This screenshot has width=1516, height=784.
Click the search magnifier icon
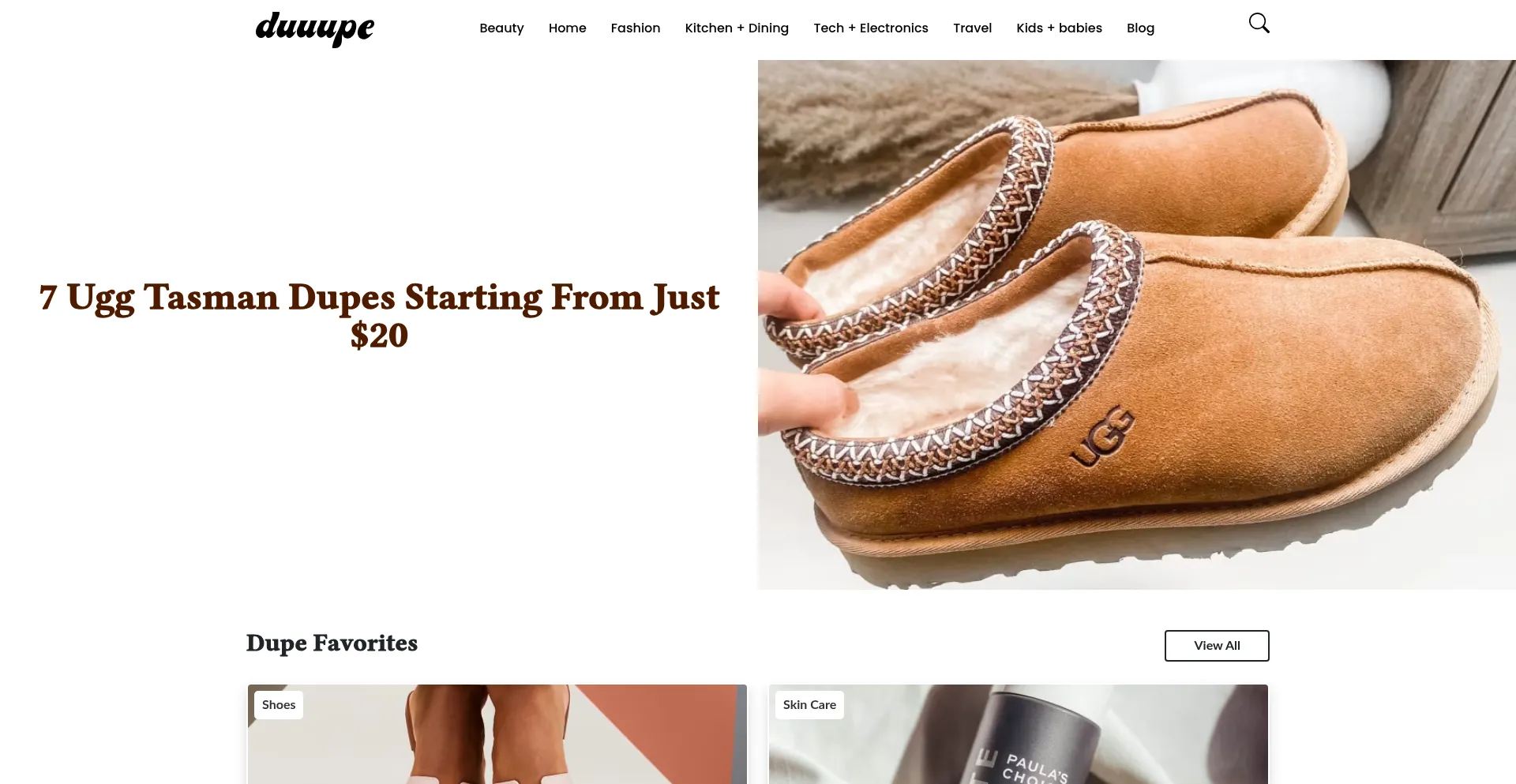point(1259,24)
